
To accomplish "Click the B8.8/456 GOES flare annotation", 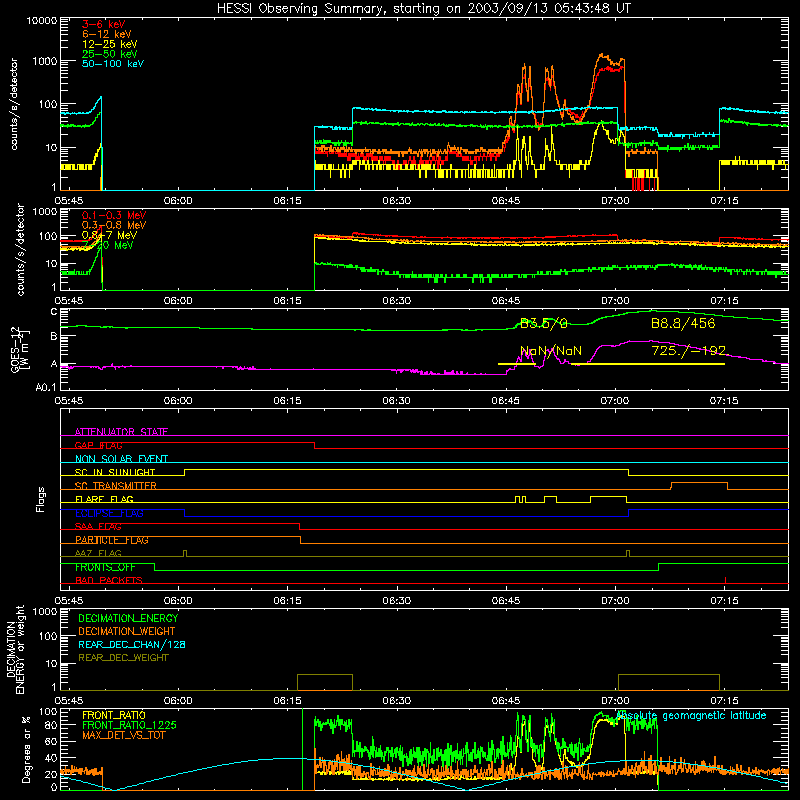I will pos(683,323).
